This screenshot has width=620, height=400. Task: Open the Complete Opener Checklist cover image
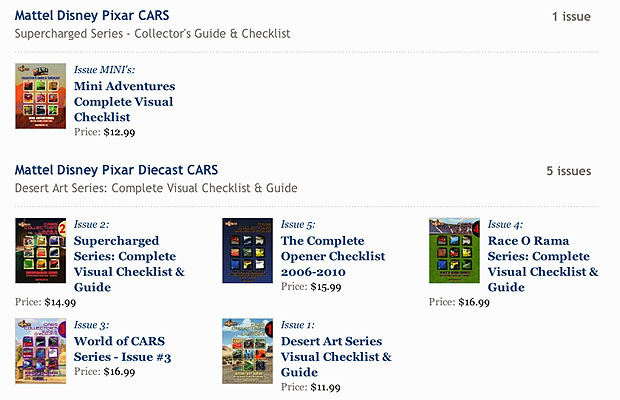point(248,251)
